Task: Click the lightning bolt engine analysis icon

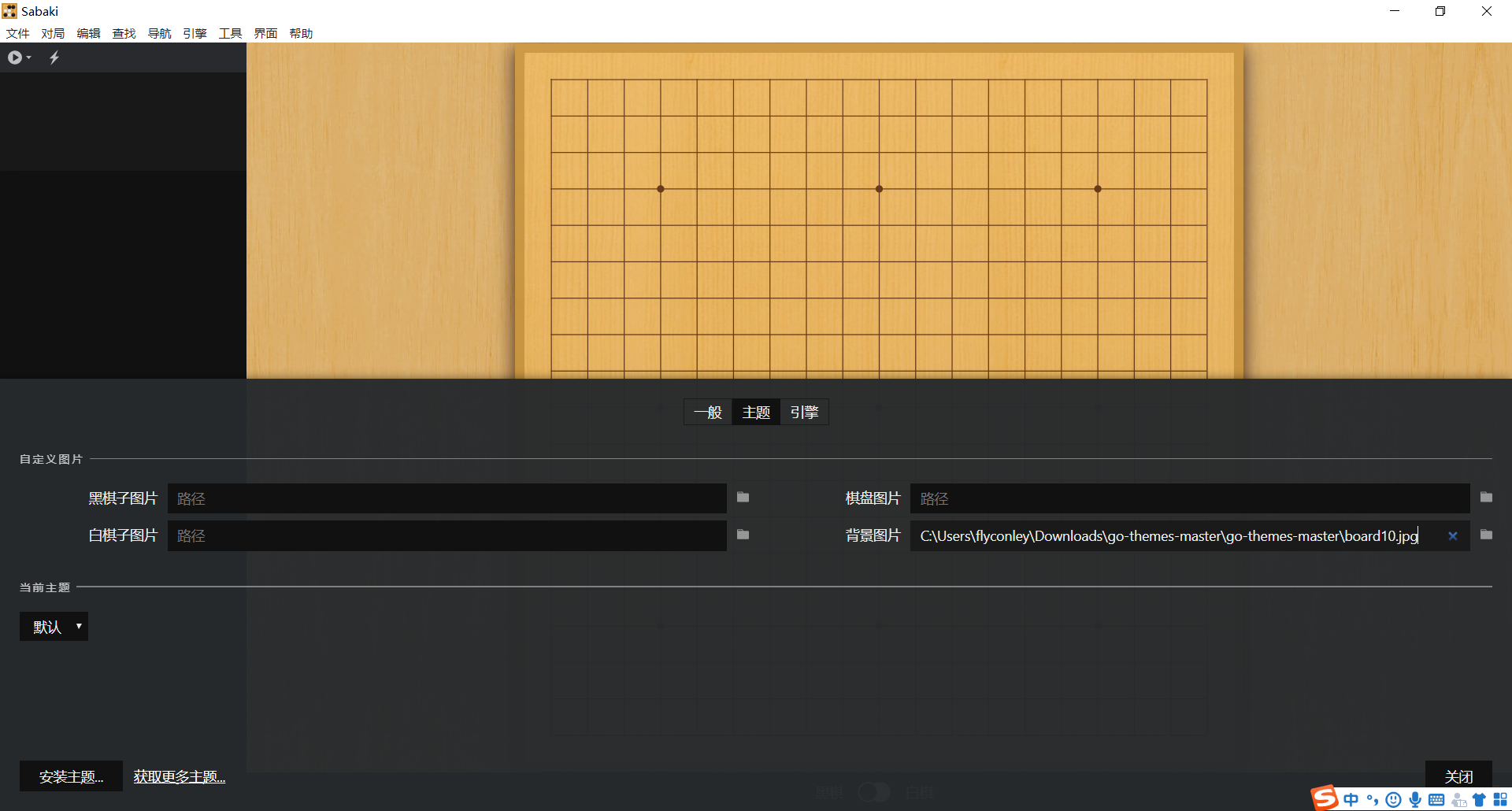Action: pos(54,57)
